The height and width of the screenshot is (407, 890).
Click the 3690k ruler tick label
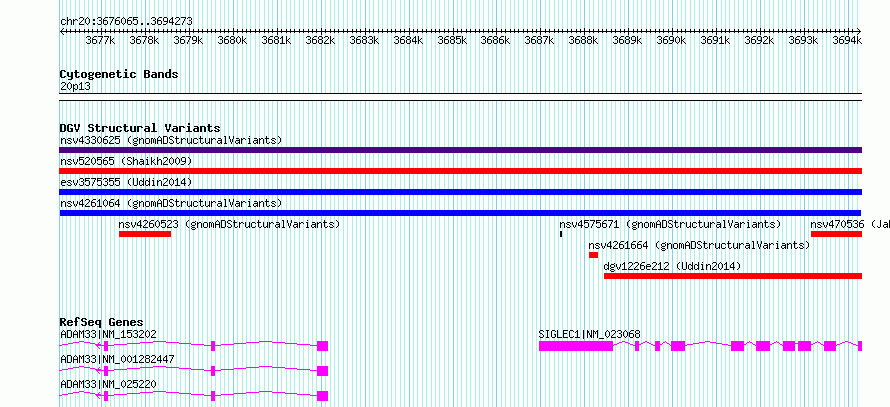point(671,41)
